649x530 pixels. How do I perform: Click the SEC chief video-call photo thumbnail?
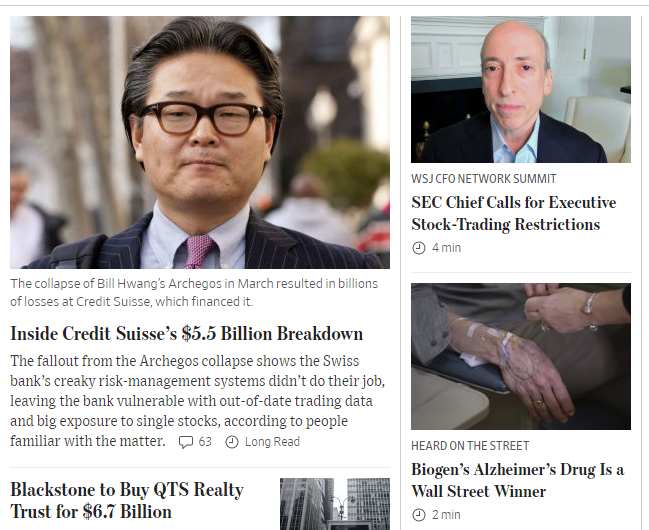point(521,89)
